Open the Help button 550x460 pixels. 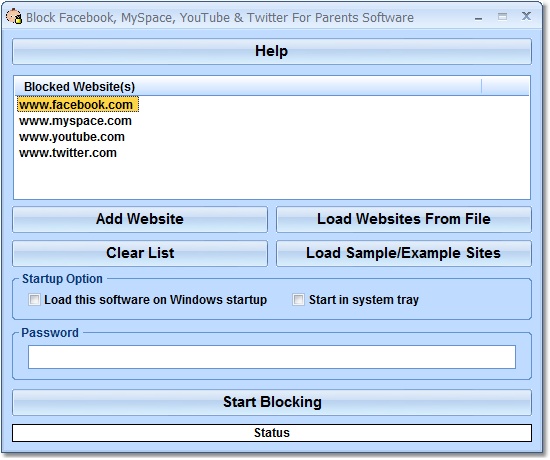pyautogui.click(x=272, y=51)
